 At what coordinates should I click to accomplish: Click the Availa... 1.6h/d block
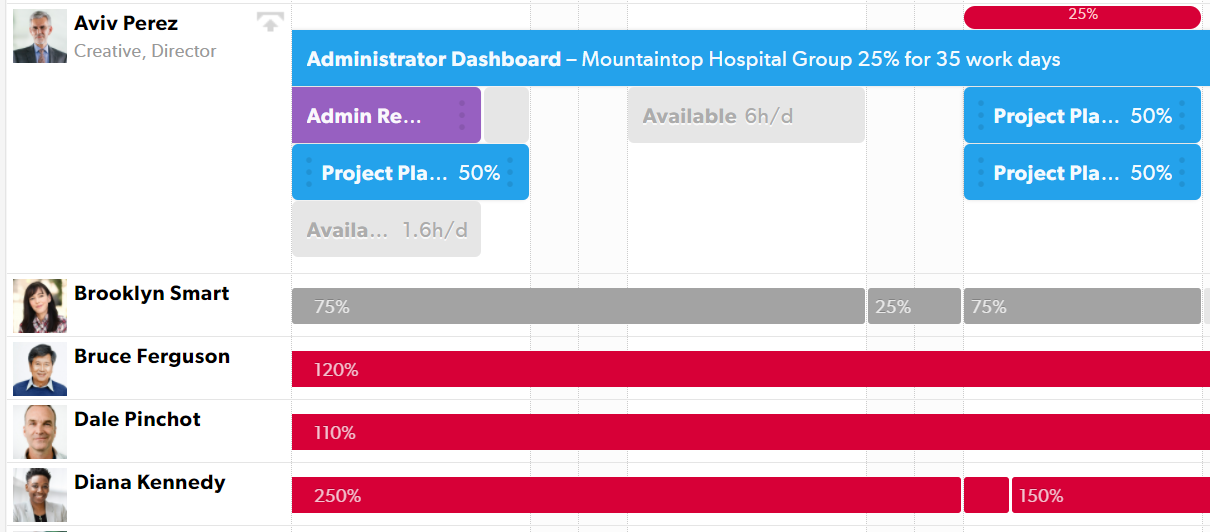[x=386, y=229]
